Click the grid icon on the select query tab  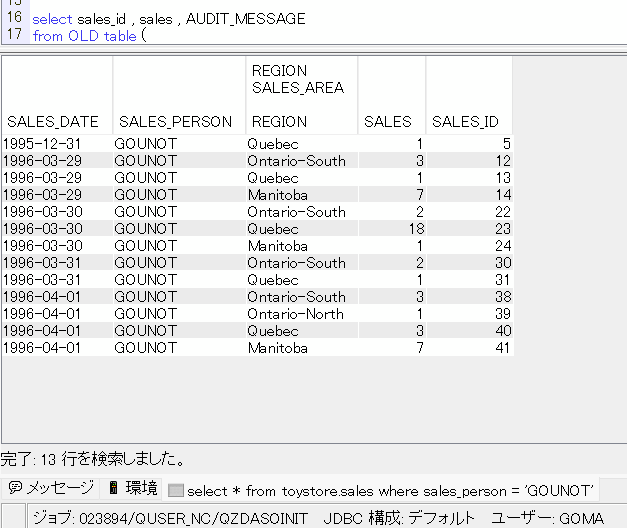(x=176, y=490)
